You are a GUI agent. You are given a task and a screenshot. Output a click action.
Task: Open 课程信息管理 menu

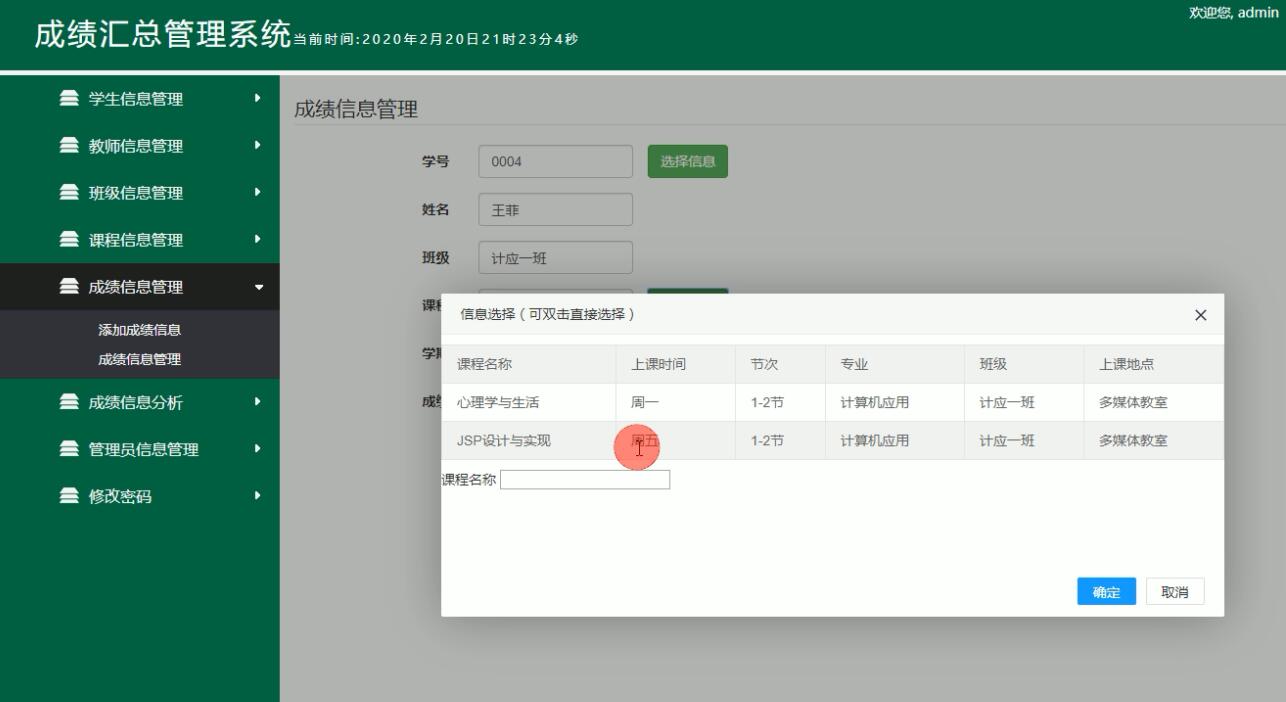click(x=140, y=240)
